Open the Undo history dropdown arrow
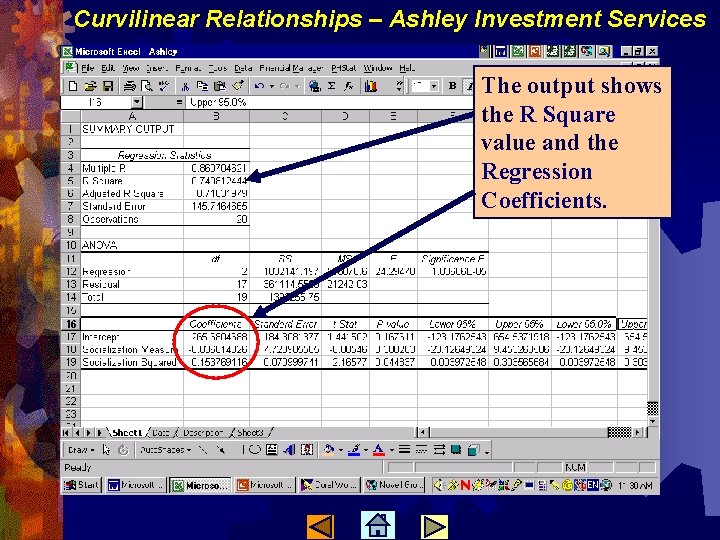The width and height of the screenshot is (720, 540). 272,86
